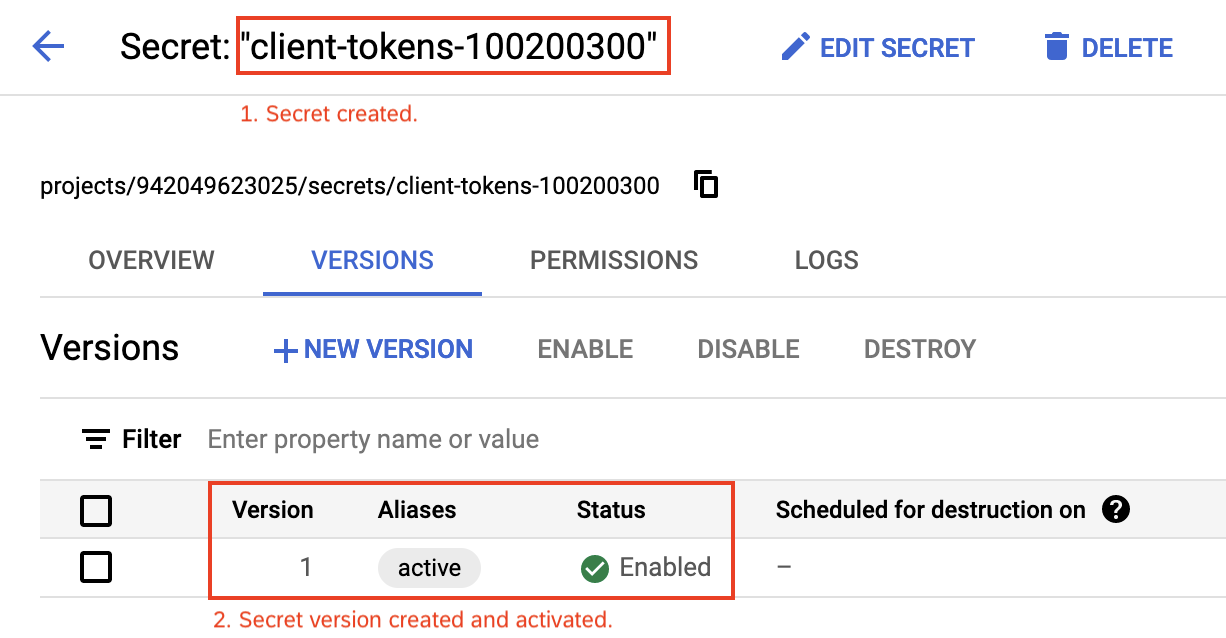Image resolution: width=1226 pixels, height=638 pixels.
Task: Click the plus icon for New Version
Action: 286,350
